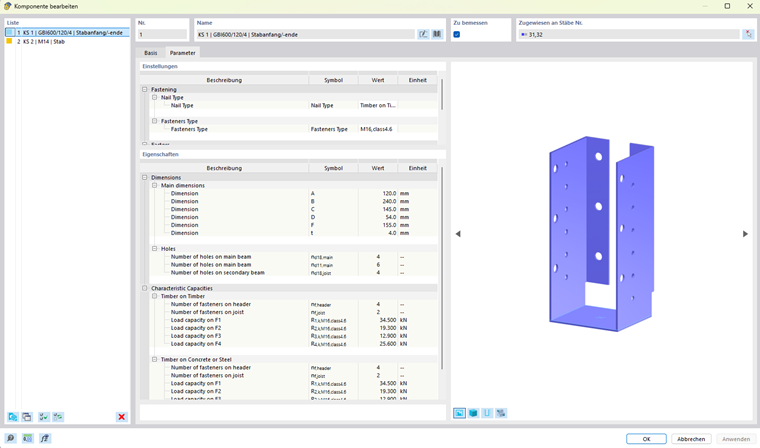Switch to the Parameter tab
The width and height of the screenshot is (760, 448).
click(183, 53)
